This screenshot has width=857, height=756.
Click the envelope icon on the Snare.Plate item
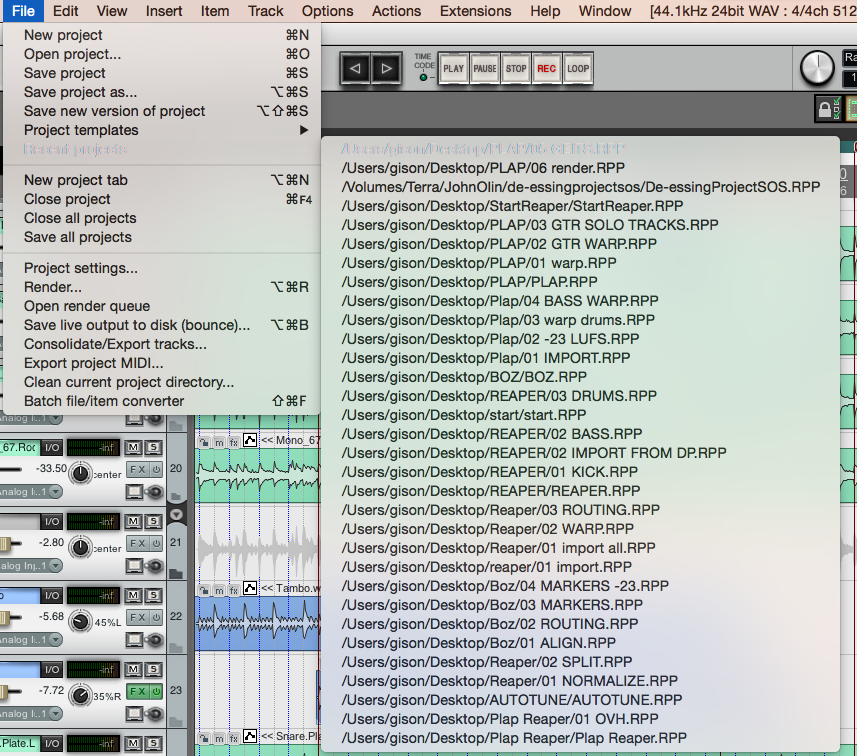point(250,736)
